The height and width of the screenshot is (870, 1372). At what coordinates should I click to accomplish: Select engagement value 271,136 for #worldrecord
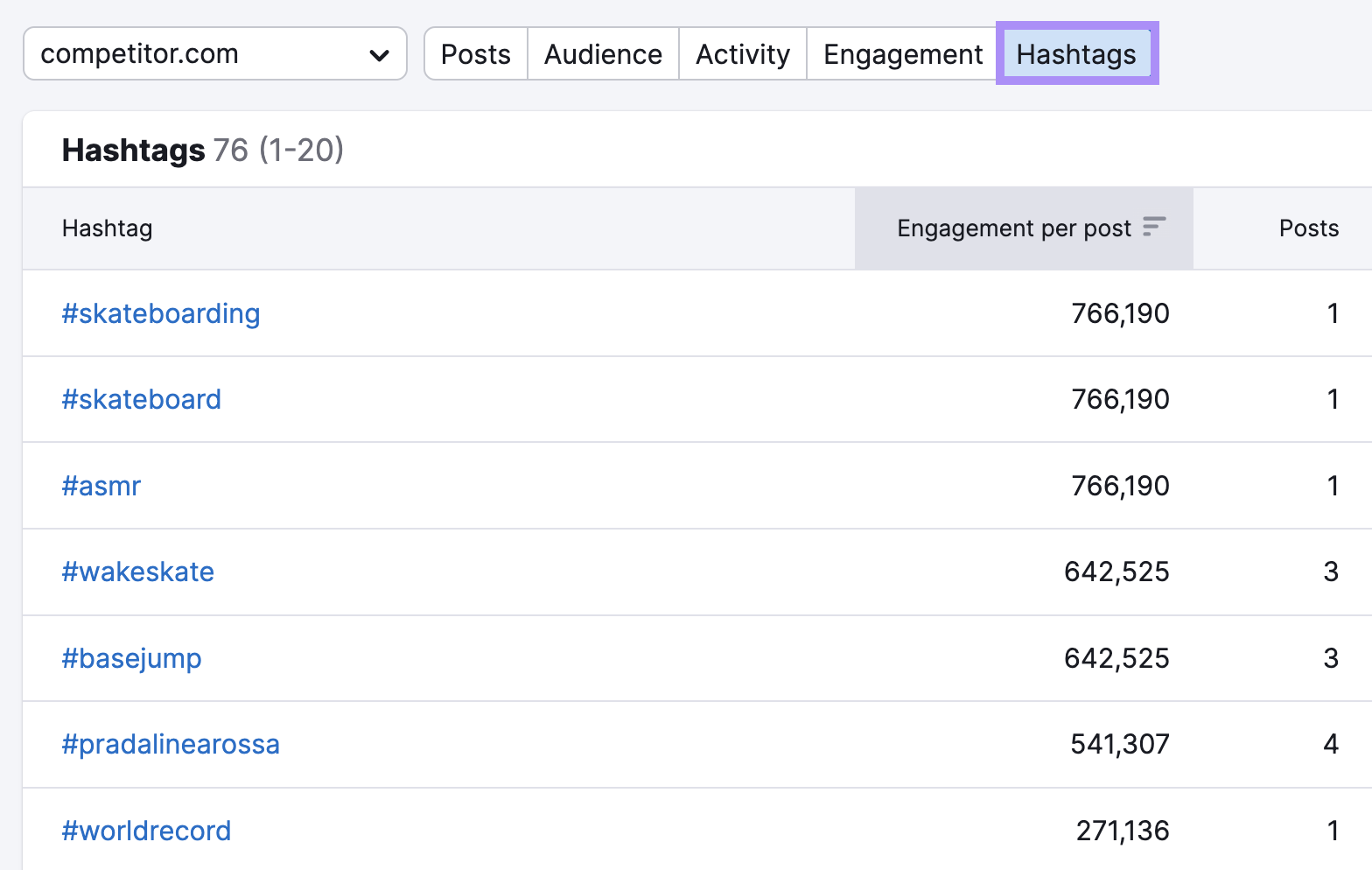pyautogui.click(x=1123, y=831)
